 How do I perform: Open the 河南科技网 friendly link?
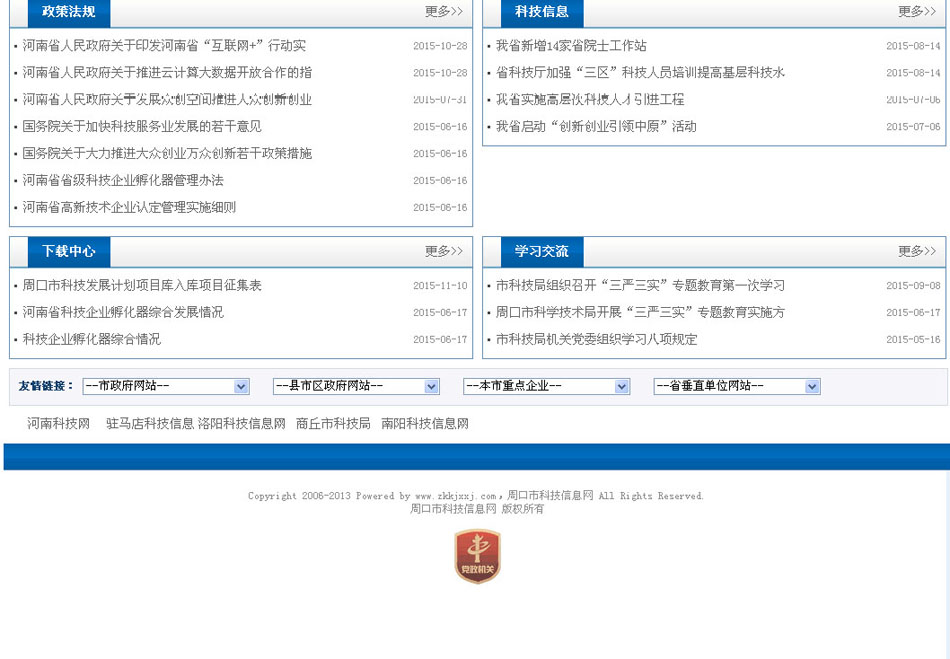coord(58,423)
